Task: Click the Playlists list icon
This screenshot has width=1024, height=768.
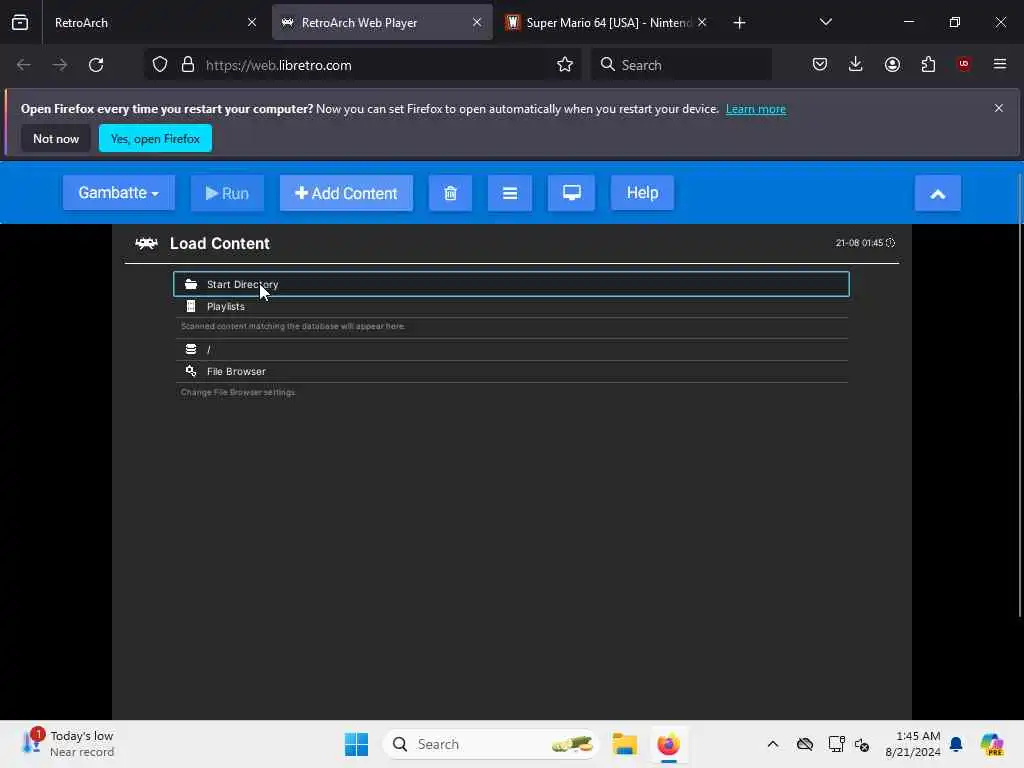Action: 191,306
